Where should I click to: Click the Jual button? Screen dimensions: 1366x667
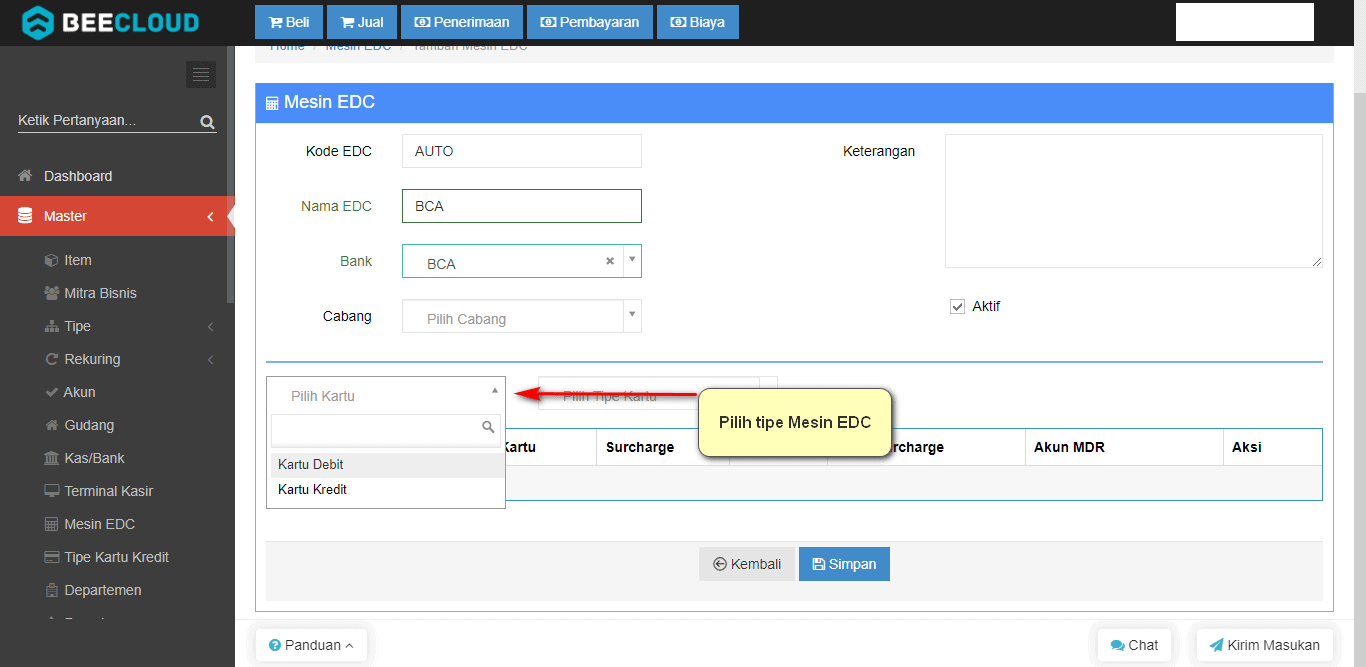(362, 22)
